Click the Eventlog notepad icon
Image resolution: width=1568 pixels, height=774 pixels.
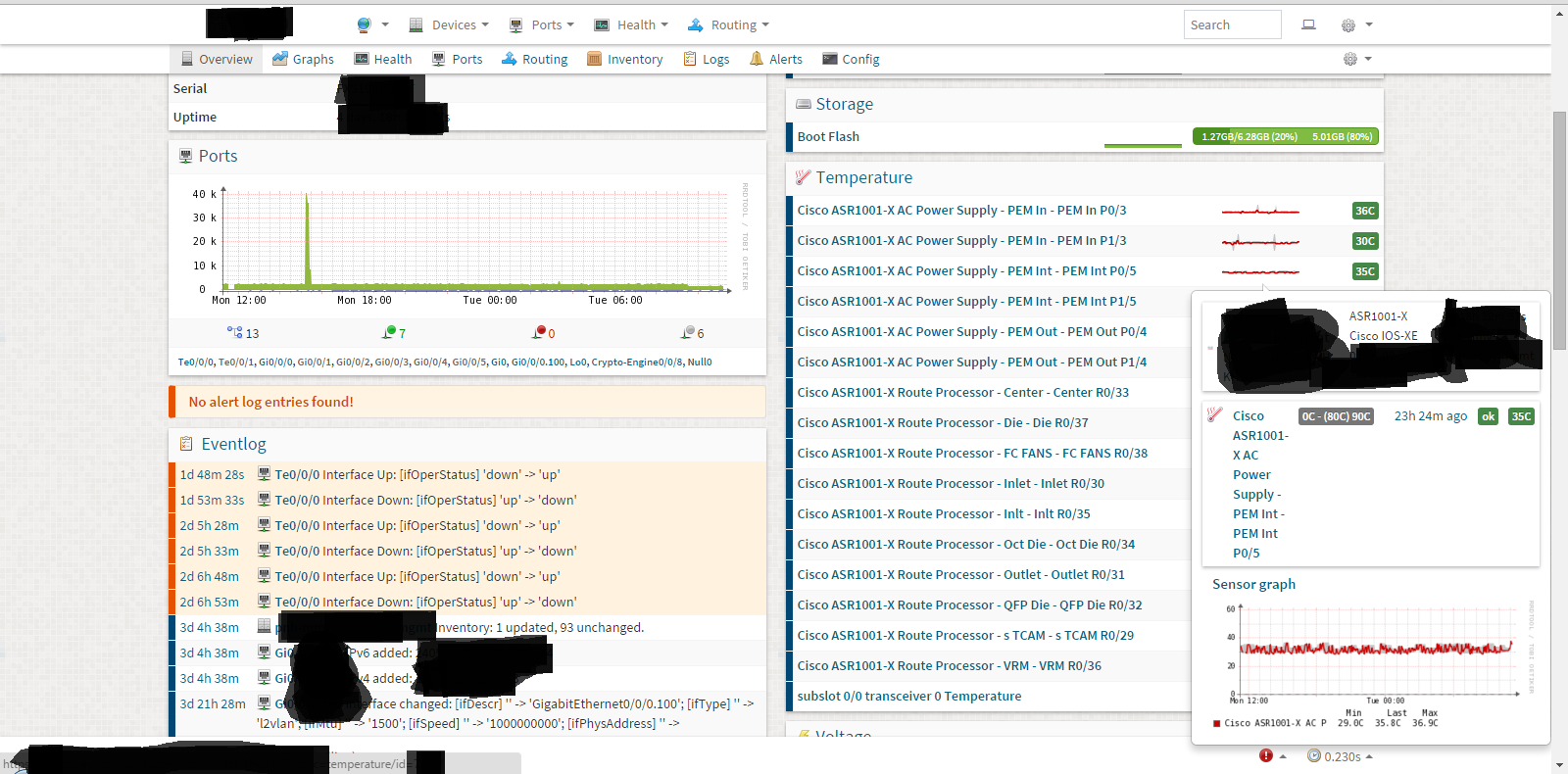(x=186, y=445)
